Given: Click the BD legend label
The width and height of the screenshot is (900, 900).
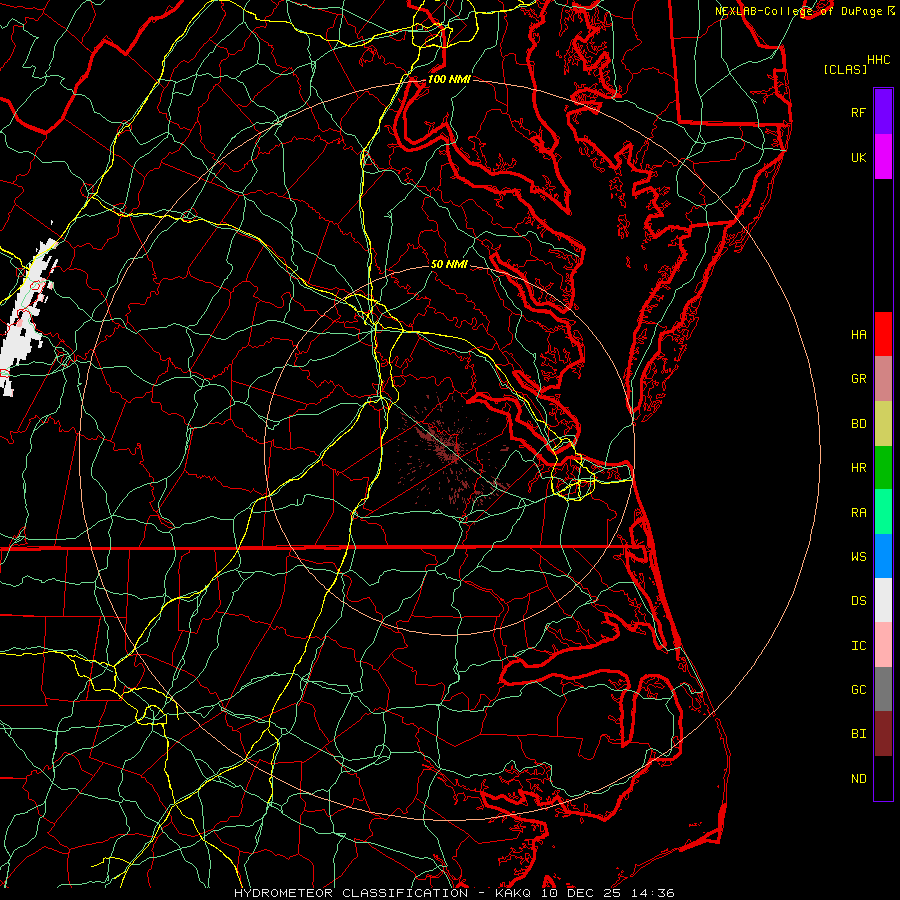Looking at the screenshot, I should (858, 424).
